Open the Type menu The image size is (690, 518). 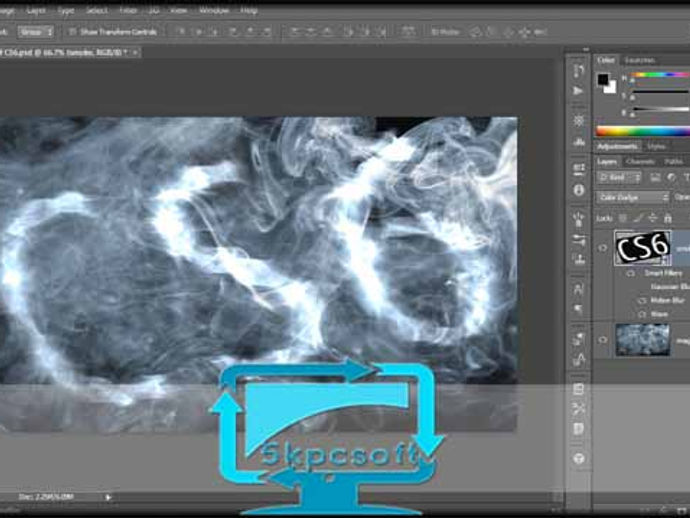[66, 10]
